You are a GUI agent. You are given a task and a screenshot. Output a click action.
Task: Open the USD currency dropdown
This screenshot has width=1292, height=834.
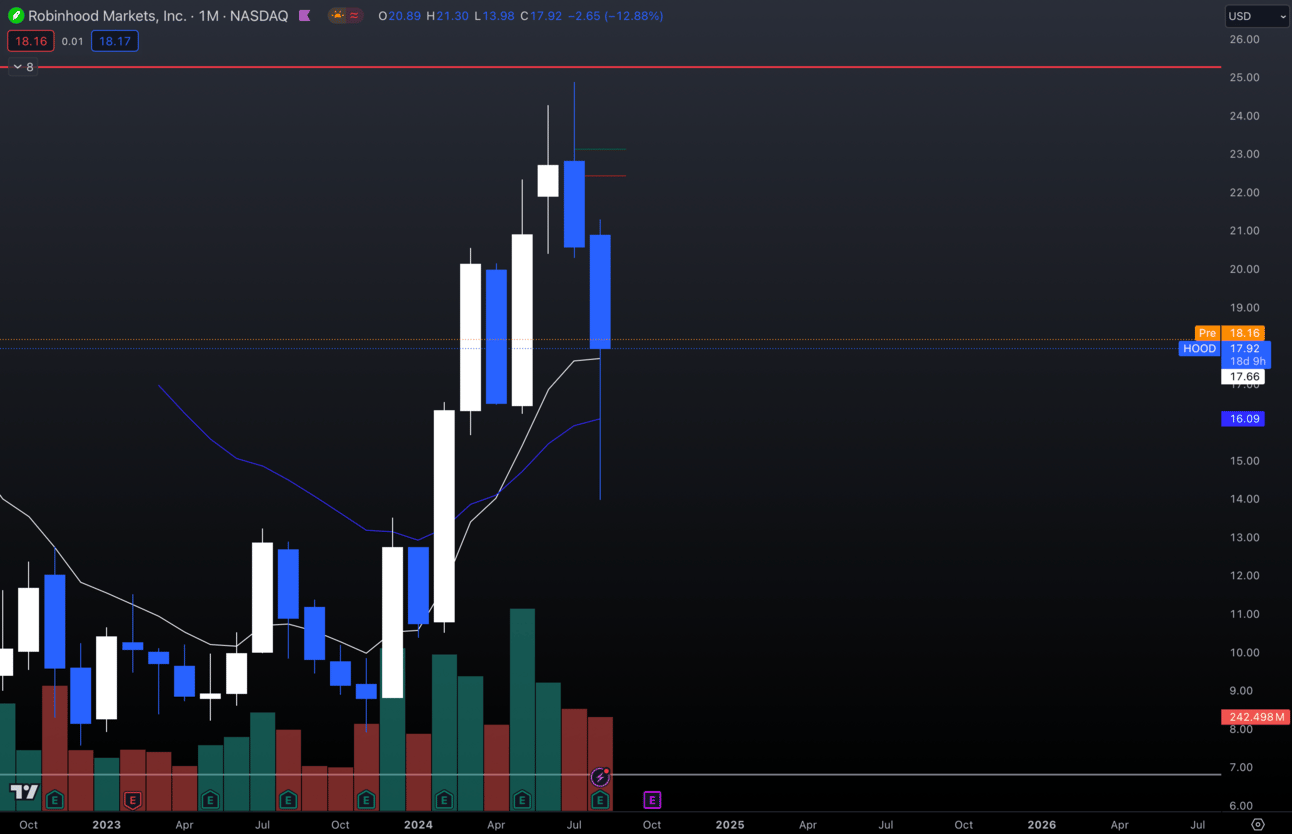click(1257, 16)
